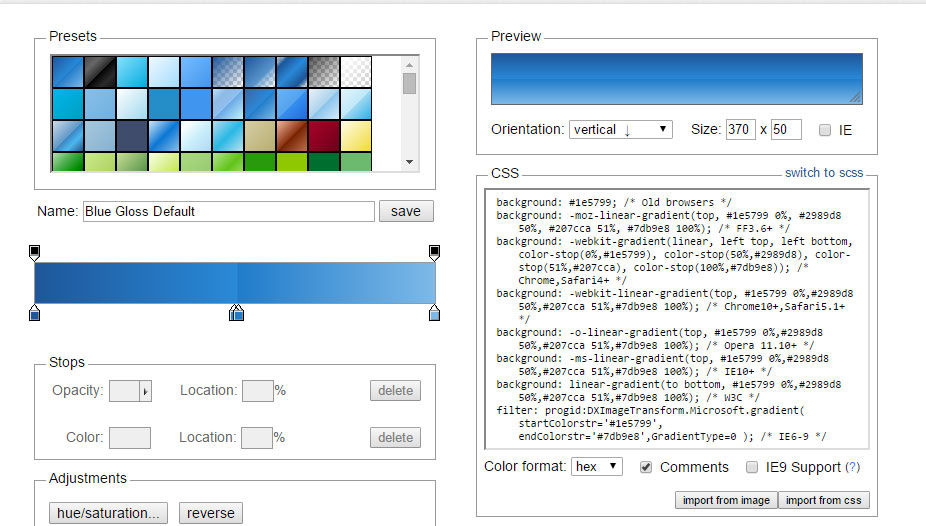Open the opacity slider arrow in Stops

click(x=145, y=391)
